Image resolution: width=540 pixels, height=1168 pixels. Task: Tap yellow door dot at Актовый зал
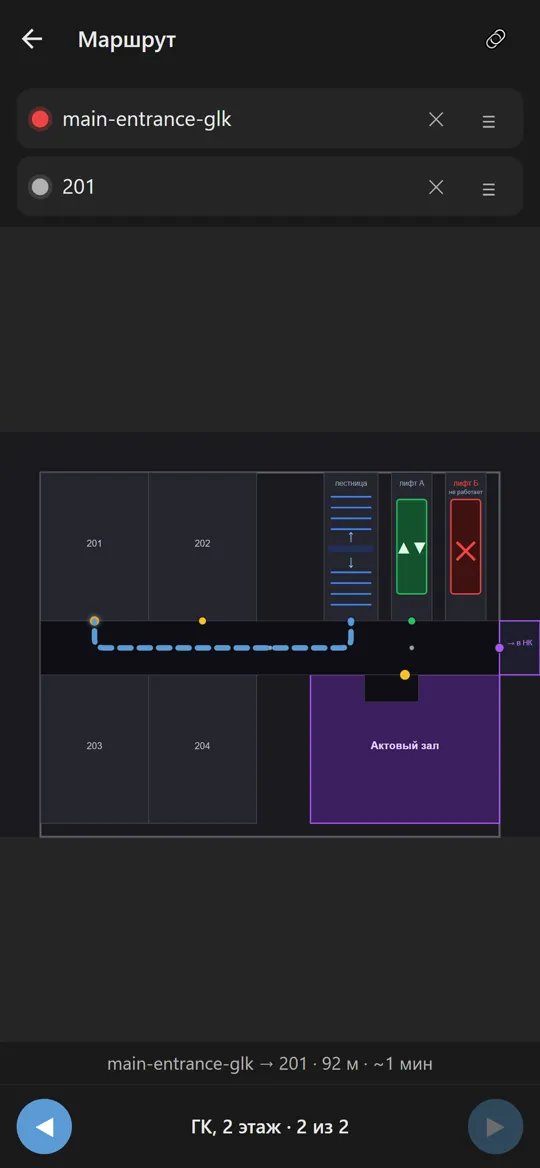405,675
